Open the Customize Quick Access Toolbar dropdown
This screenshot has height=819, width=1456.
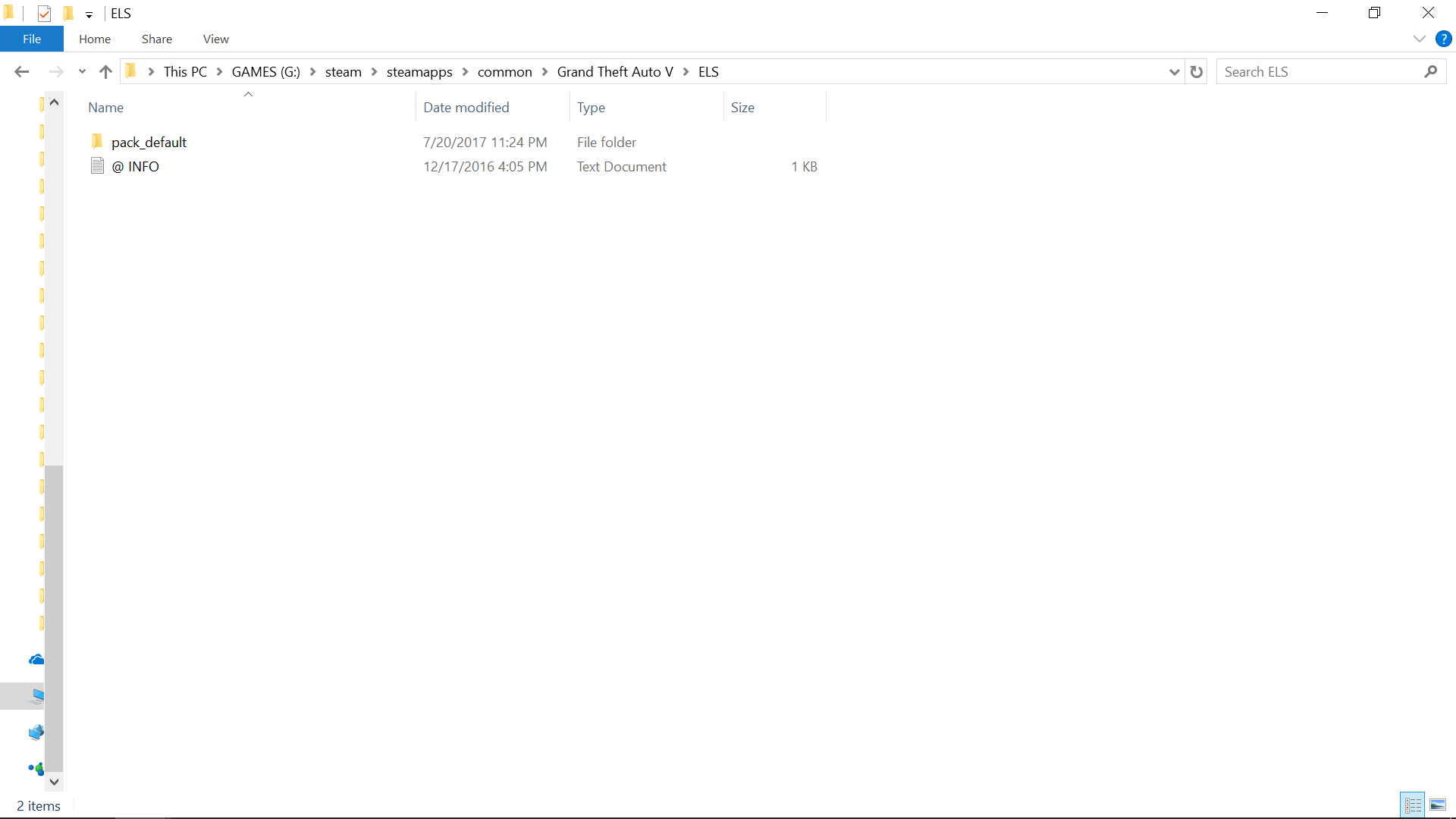[89, 14]
